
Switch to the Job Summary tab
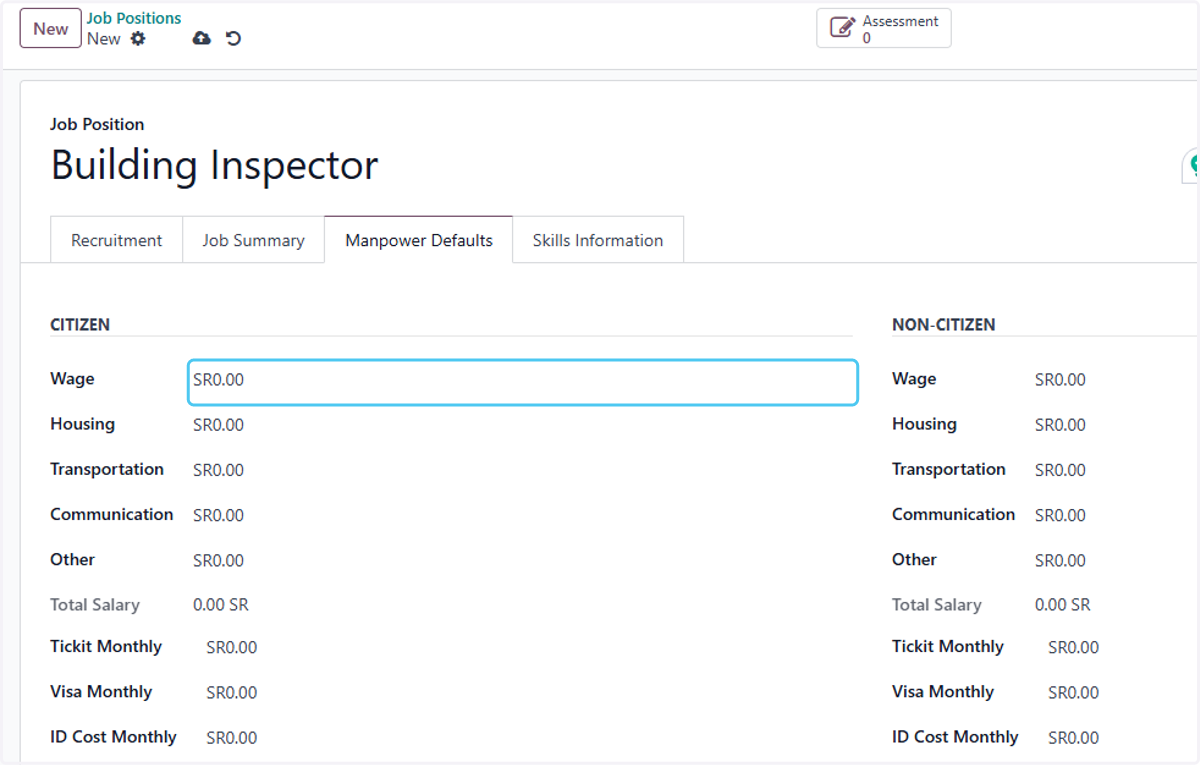click(x=253, y=240)
